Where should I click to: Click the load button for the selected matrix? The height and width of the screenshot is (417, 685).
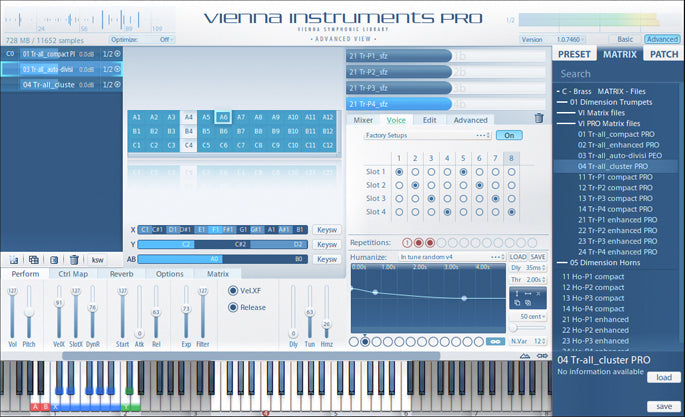click(662, 377)
